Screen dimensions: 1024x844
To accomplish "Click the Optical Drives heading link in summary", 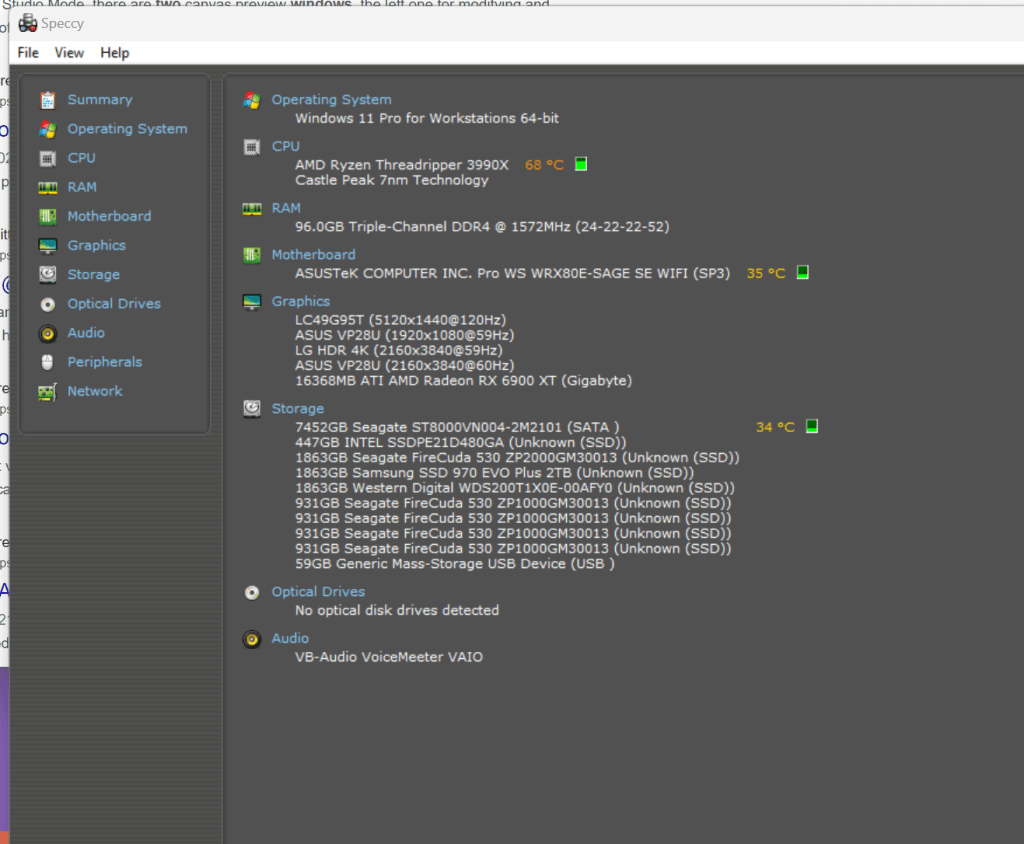I will pyautogui.click(x=319, y=592).
